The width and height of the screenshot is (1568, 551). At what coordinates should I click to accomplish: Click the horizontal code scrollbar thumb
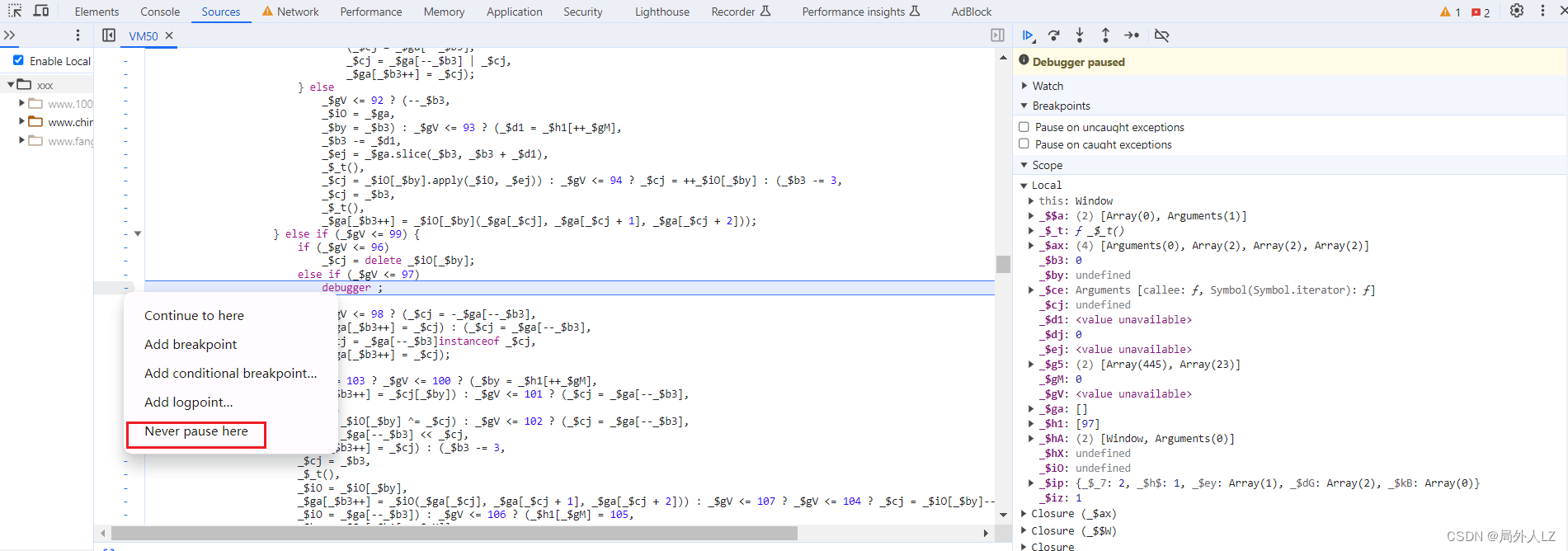coord(454,534)
